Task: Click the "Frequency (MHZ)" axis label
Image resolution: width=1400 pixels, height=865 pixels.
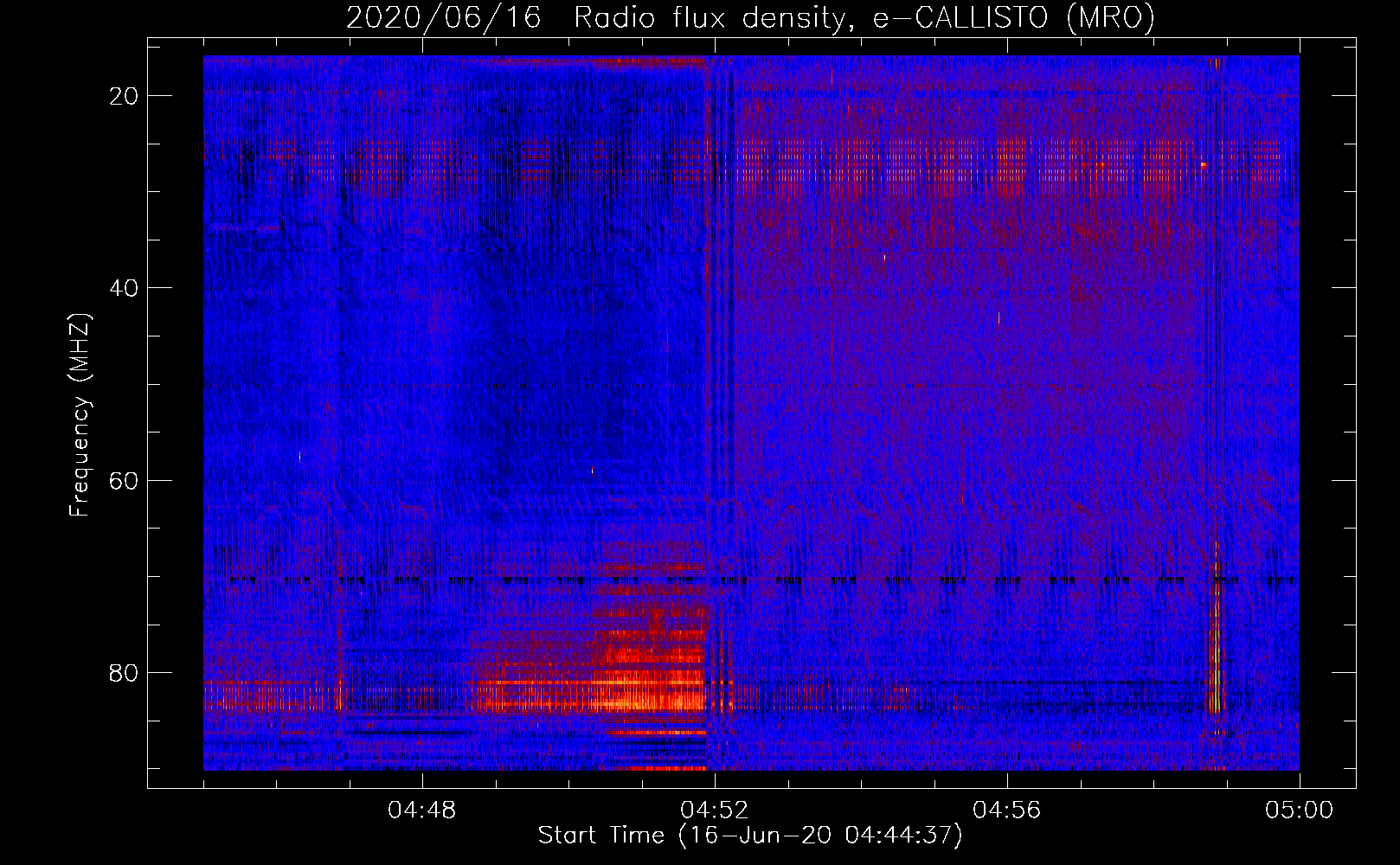Action: click(x=80, y=415)
